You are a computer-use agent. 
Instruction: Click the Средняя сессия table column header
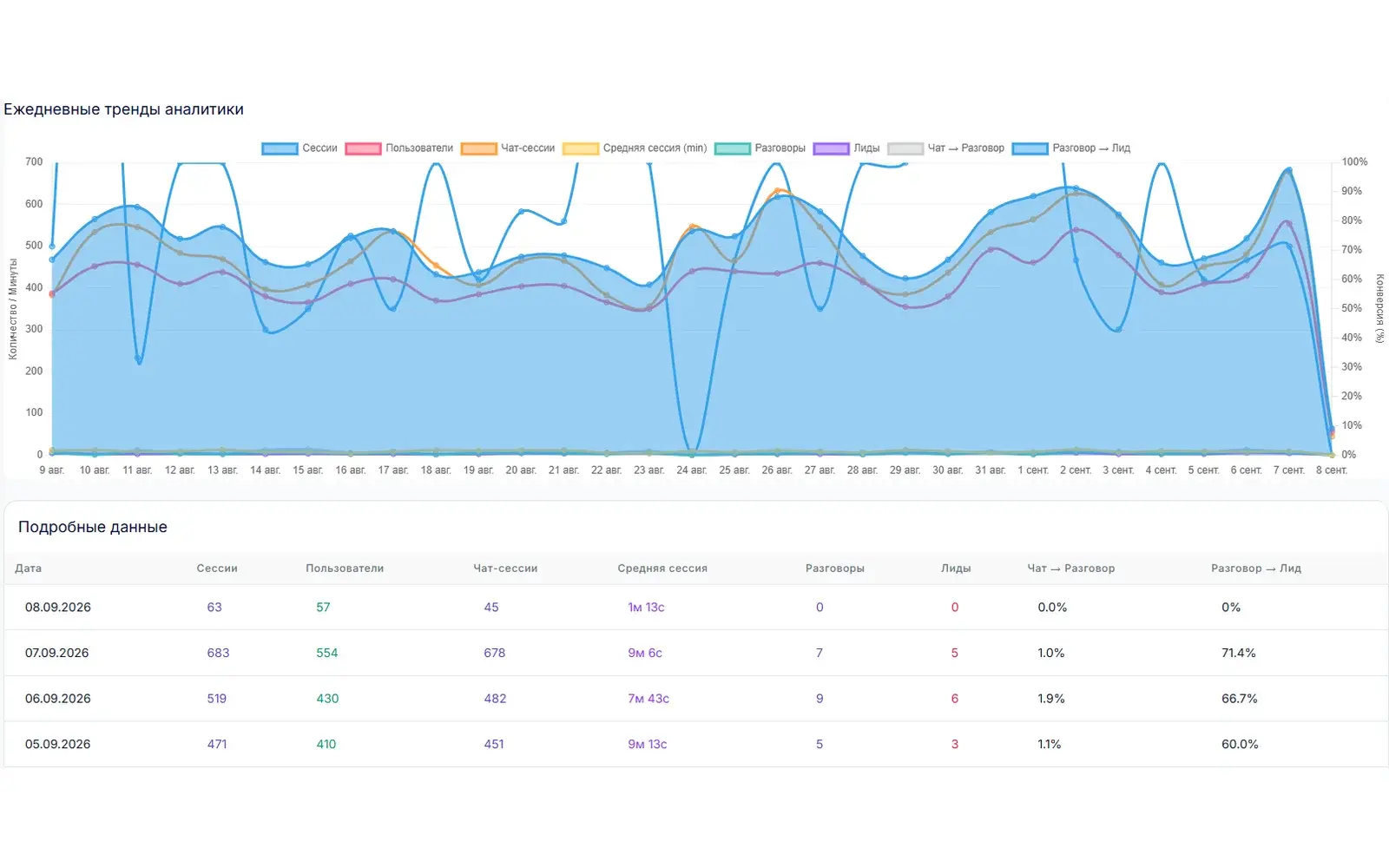pyautogui.click(x=662, y=569)
